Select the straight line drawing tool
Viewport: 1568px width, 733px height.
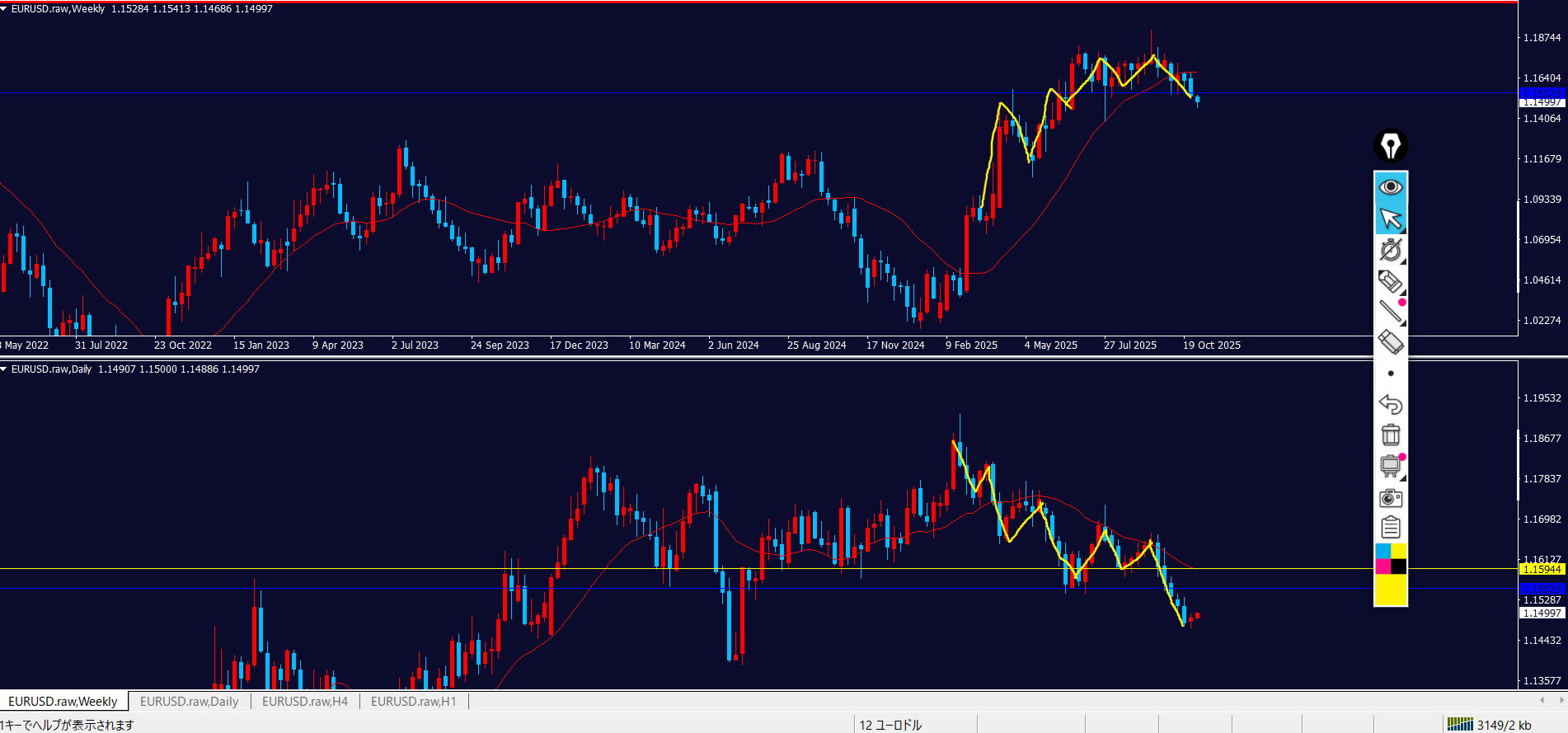tap(1390, 312)
